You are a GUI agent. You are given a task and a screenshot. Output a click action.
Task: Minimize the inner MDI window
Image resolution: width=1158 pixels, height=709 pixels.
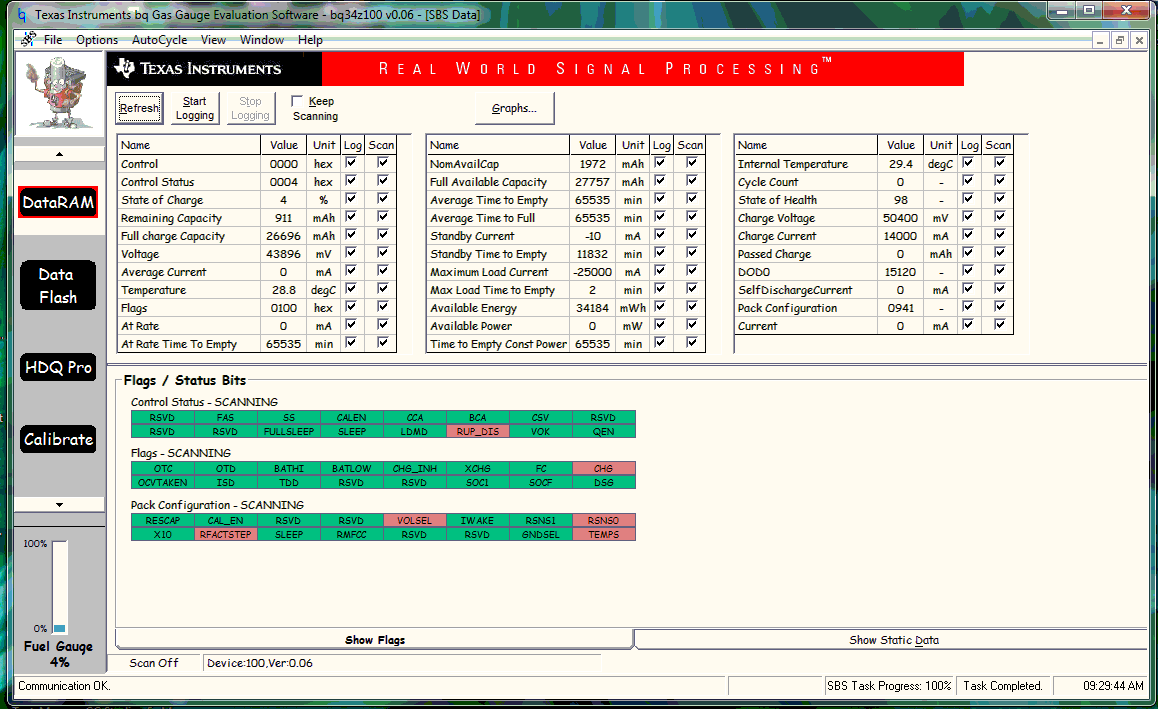(1100, 41)
